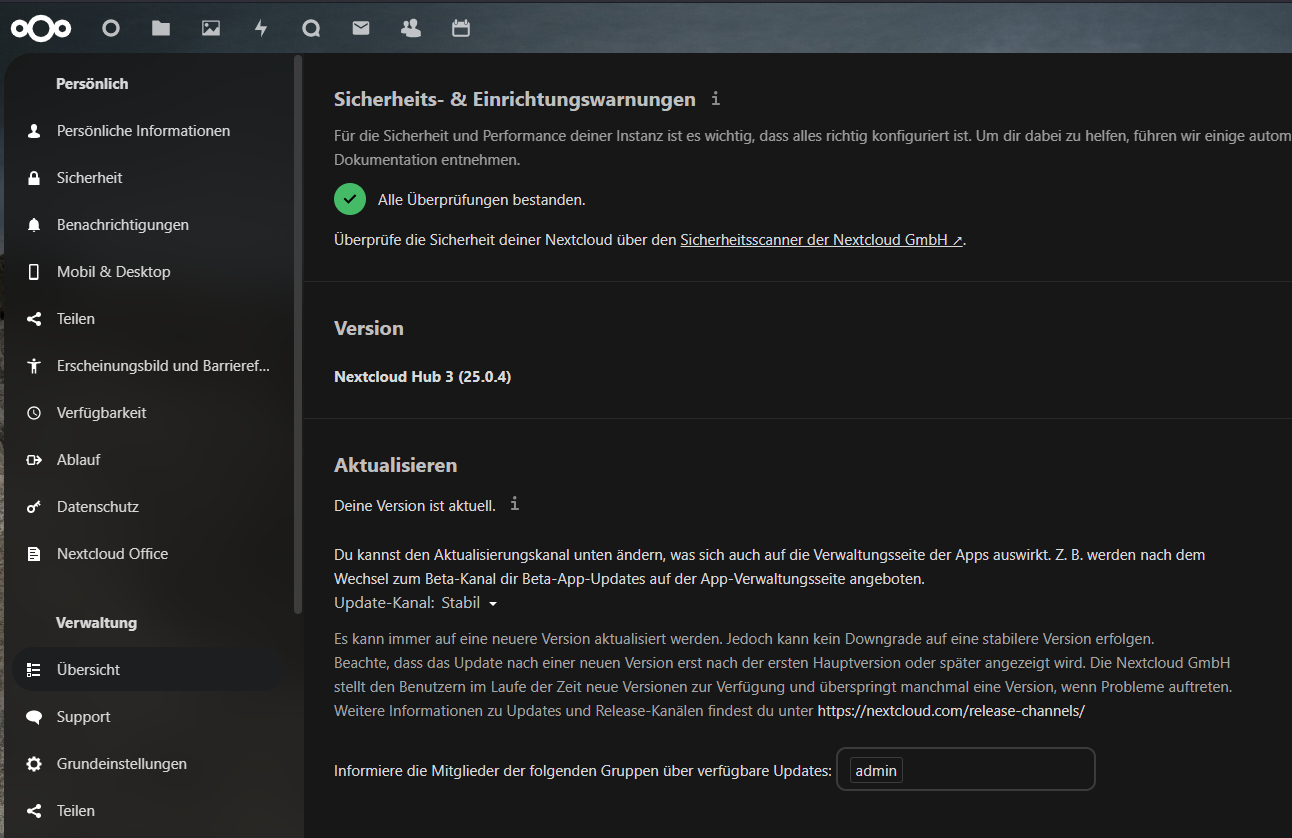Open Sicherheitsscanner der Nextcloud GmbH link
Viewport: 1292px width, 838px height.
[821, 240]
